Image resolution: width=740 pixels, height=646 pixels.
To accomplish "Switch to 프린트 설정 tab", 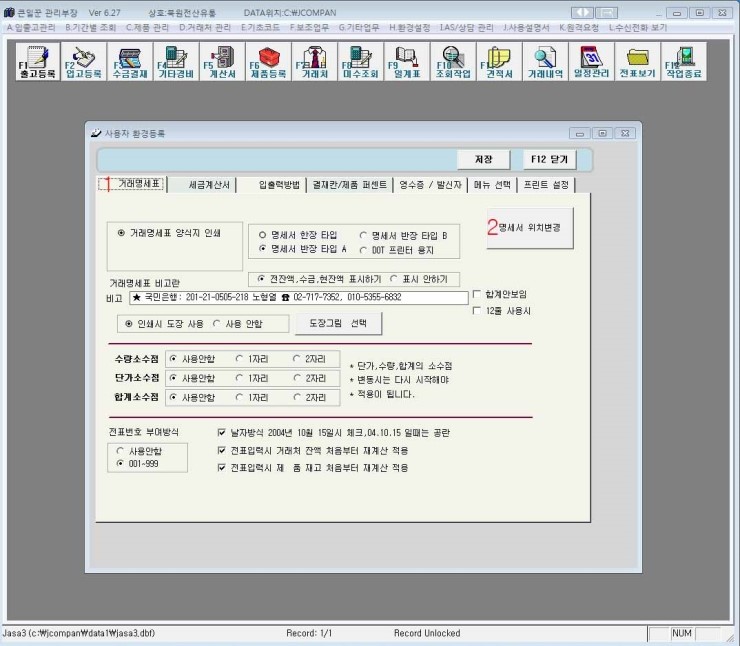I will (546, 185).
